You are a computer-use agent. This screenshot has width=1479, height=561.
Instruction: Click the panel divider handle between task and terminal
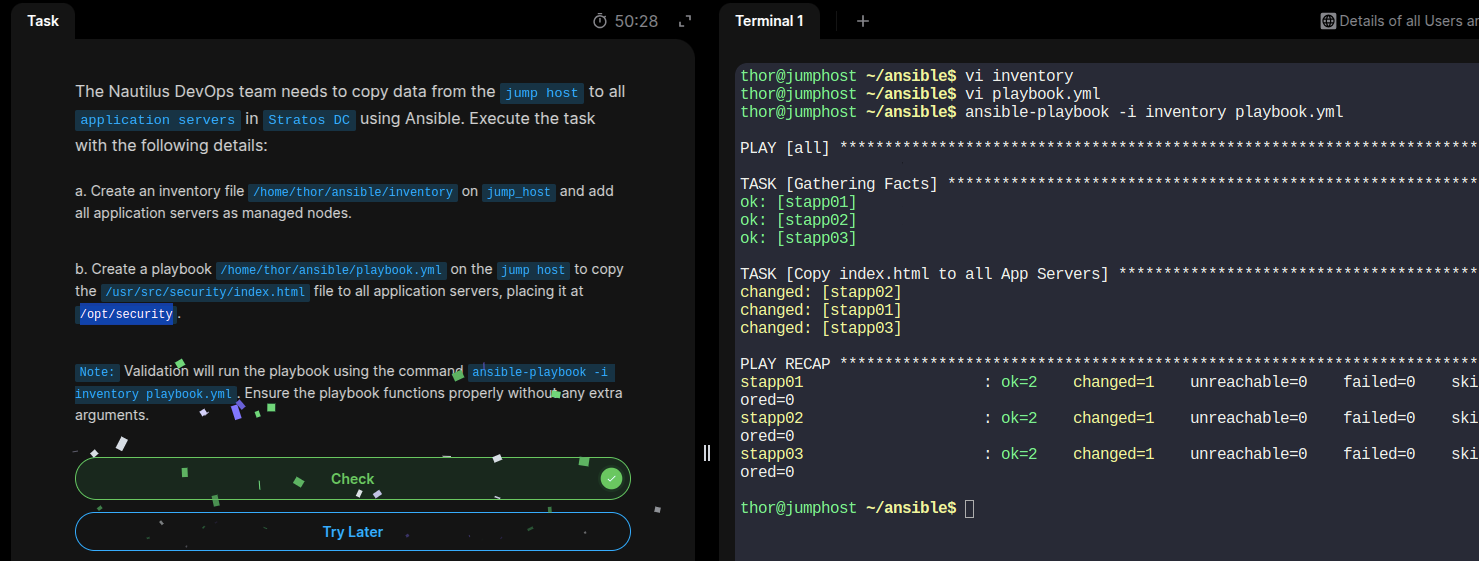tap(707, 453)
